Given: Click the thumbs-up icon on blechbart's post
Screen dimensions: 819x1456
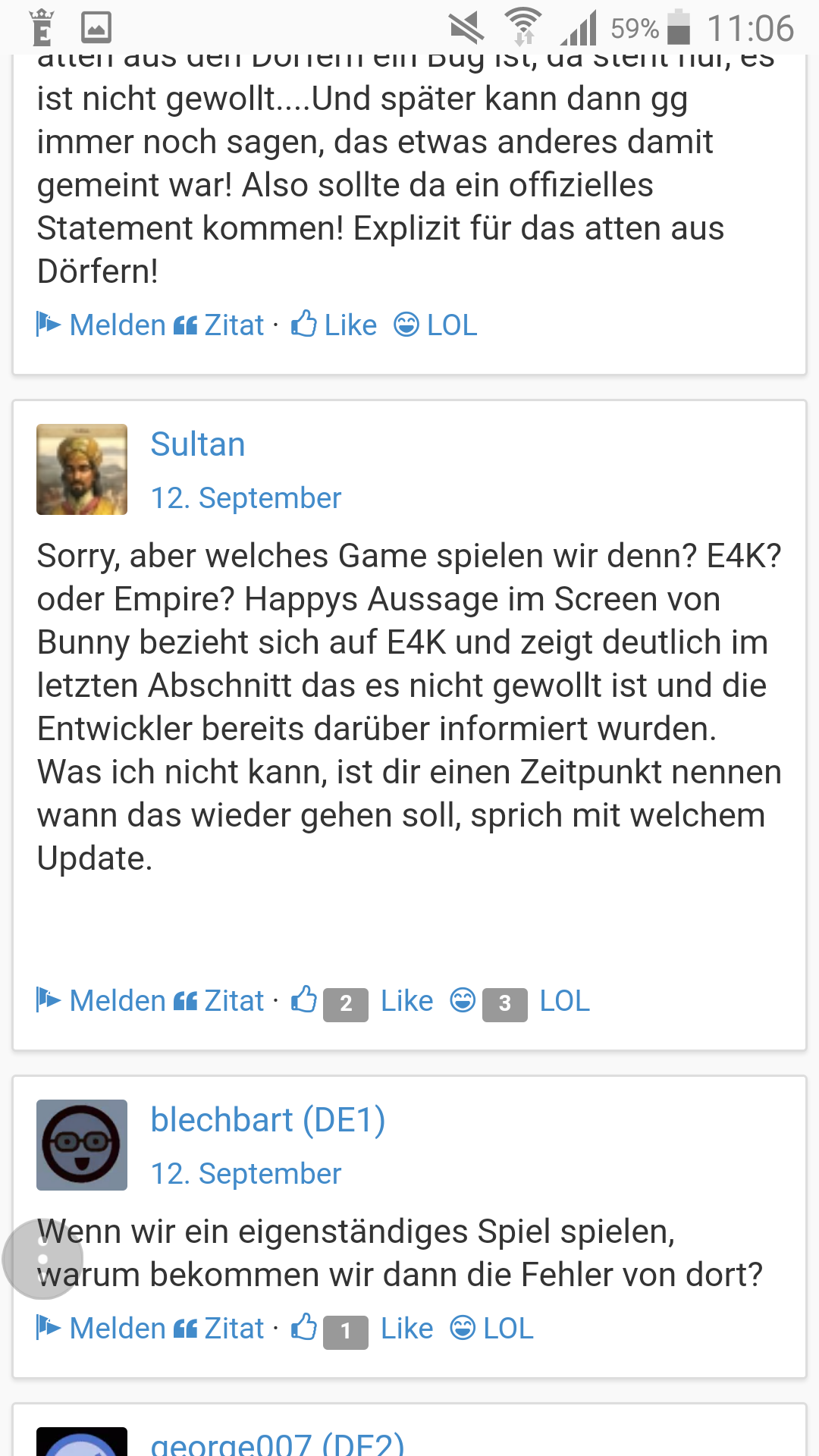Looking at the screenshot, I should point(304,1327).
